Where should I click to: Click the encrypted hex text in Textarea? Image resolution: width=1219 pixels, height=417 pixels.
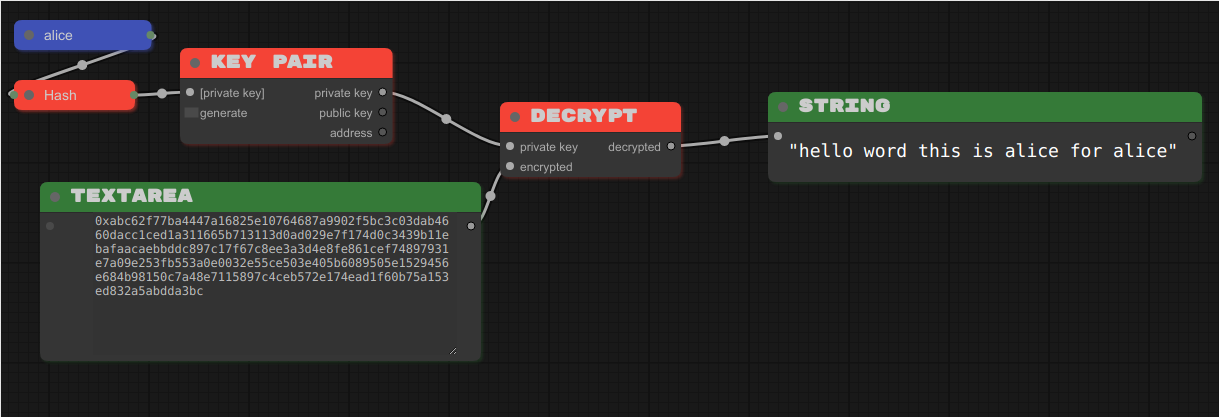[272, 256]
